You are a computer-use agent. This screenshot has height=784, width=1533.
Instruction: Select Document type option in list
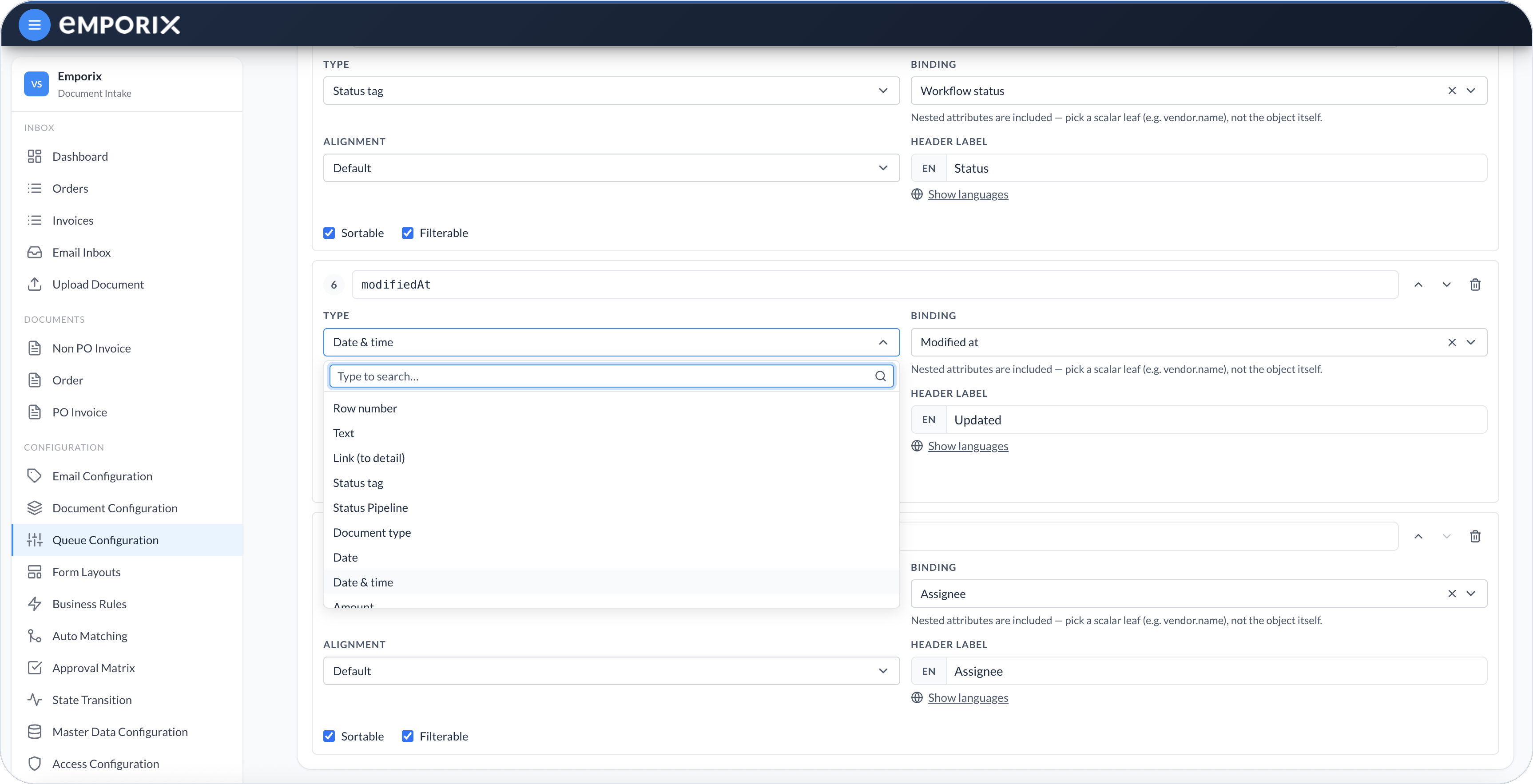tap(611, 532)
